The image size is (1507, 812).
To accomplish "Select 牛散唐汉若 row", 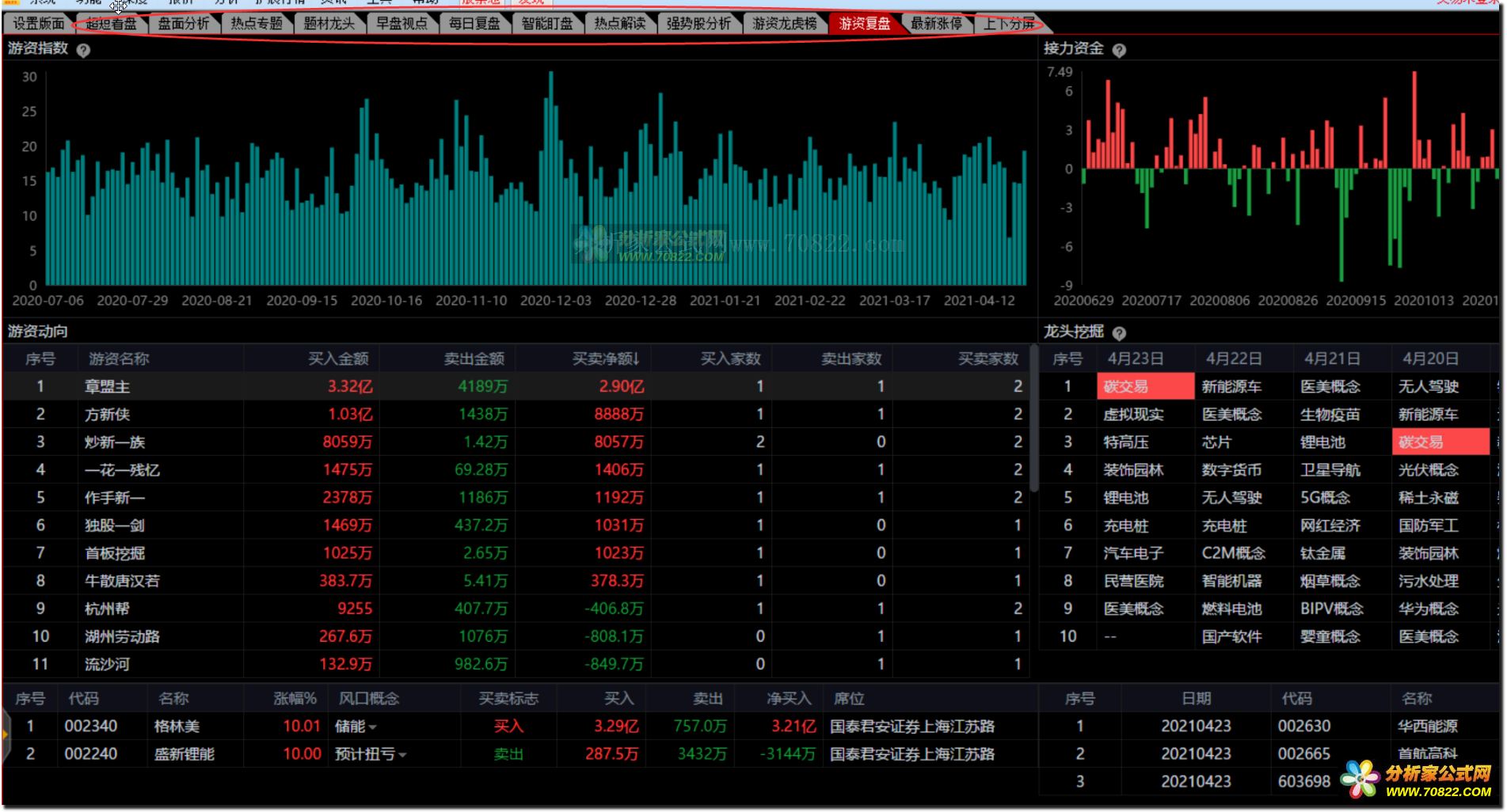I will click(x=516, y=581).
